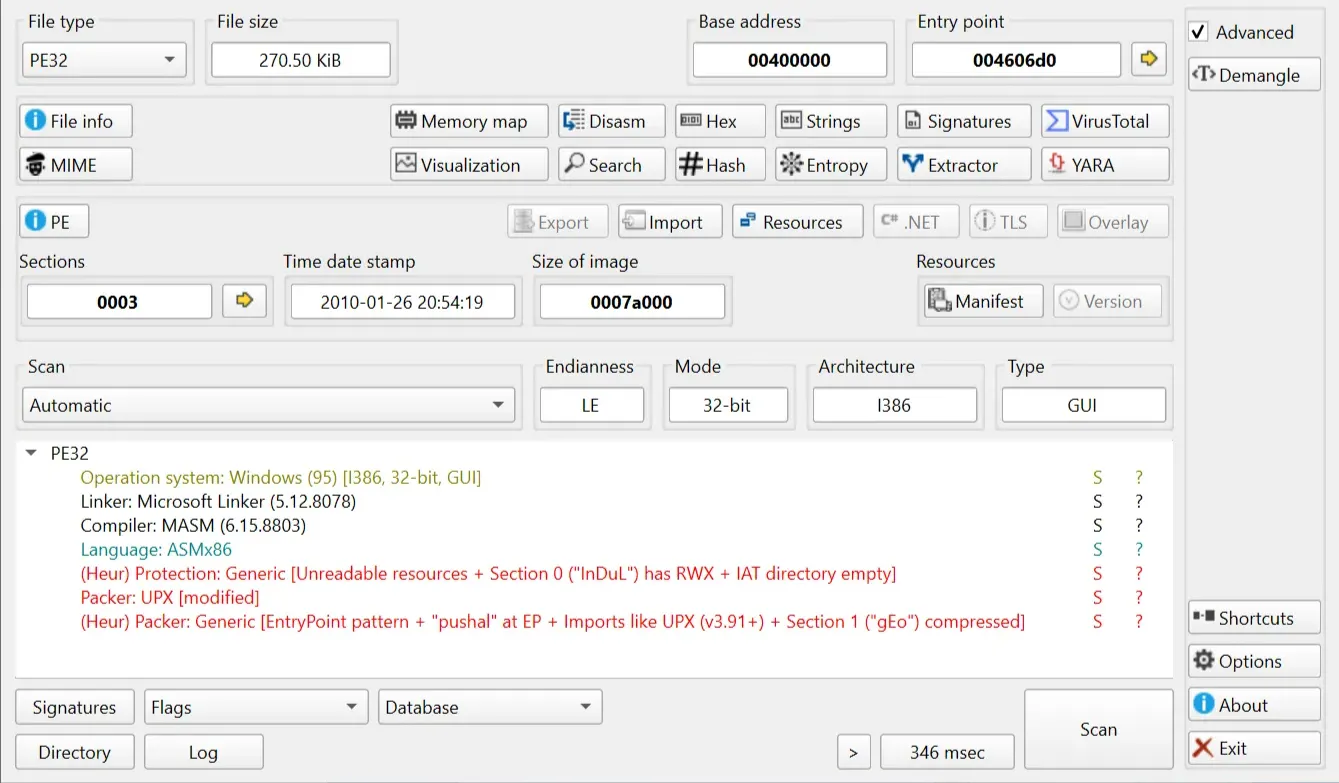The width and height of the screenshot is (1339, 783).
Task: Go to entry point via arrow button
Action: (1148, 59)
